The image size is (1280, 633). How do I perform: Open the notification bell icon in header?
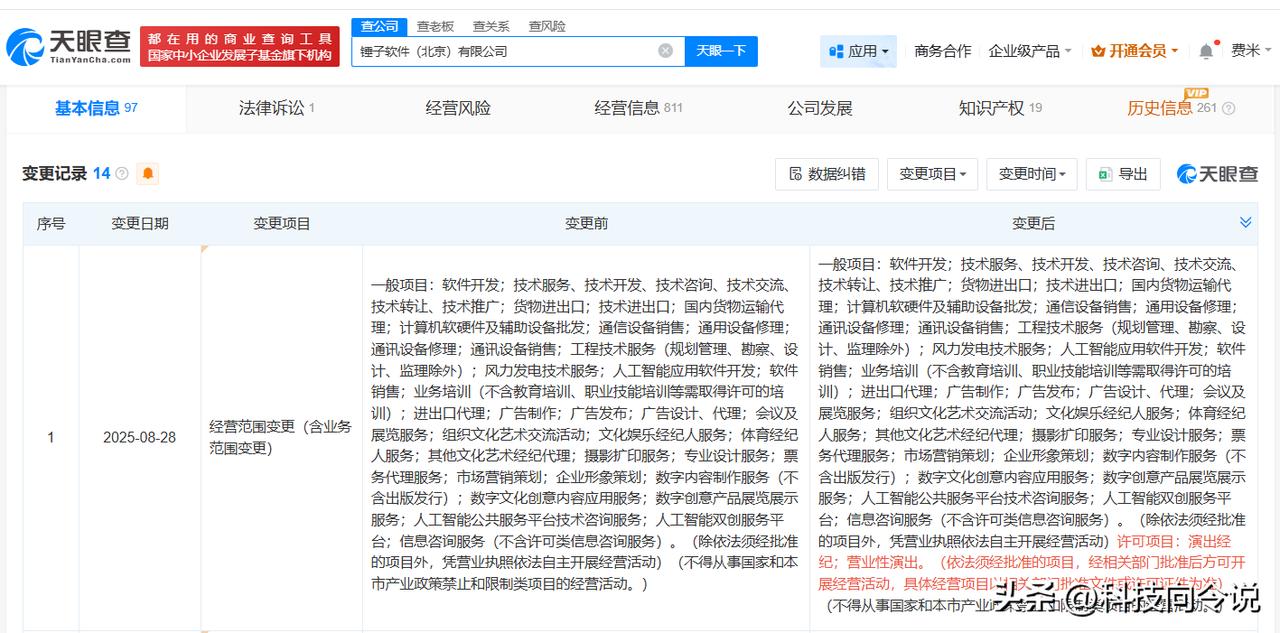[1207, 51]
